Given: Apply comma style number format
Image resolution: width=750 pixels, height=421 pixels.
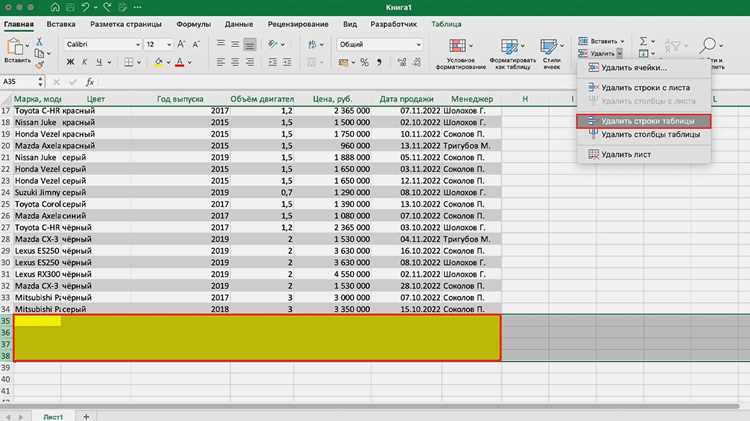Looking at the screenshot, I should click(379, 62).
